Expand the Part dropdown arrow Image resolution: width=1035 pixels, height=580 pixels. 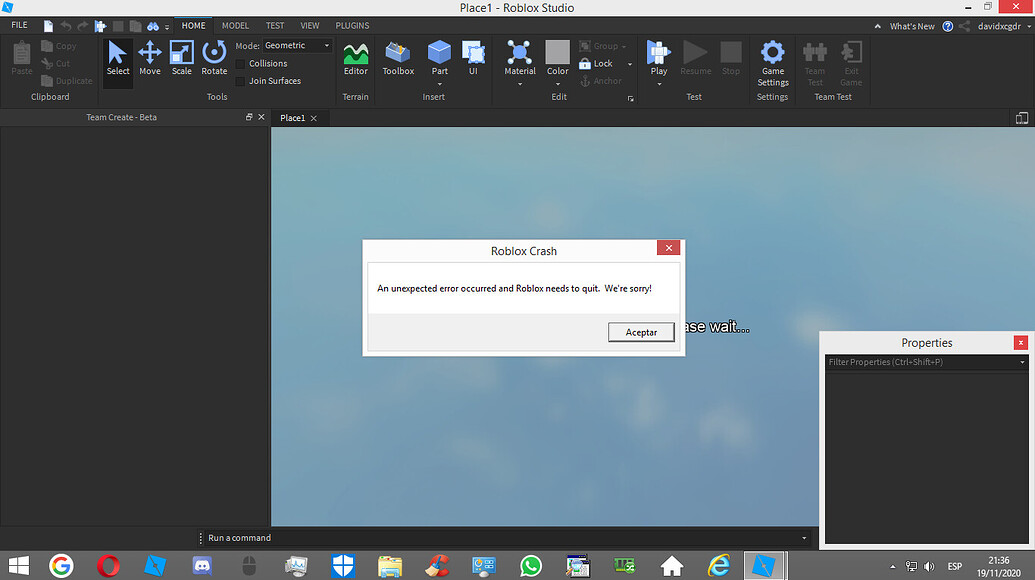click(440, 84)
